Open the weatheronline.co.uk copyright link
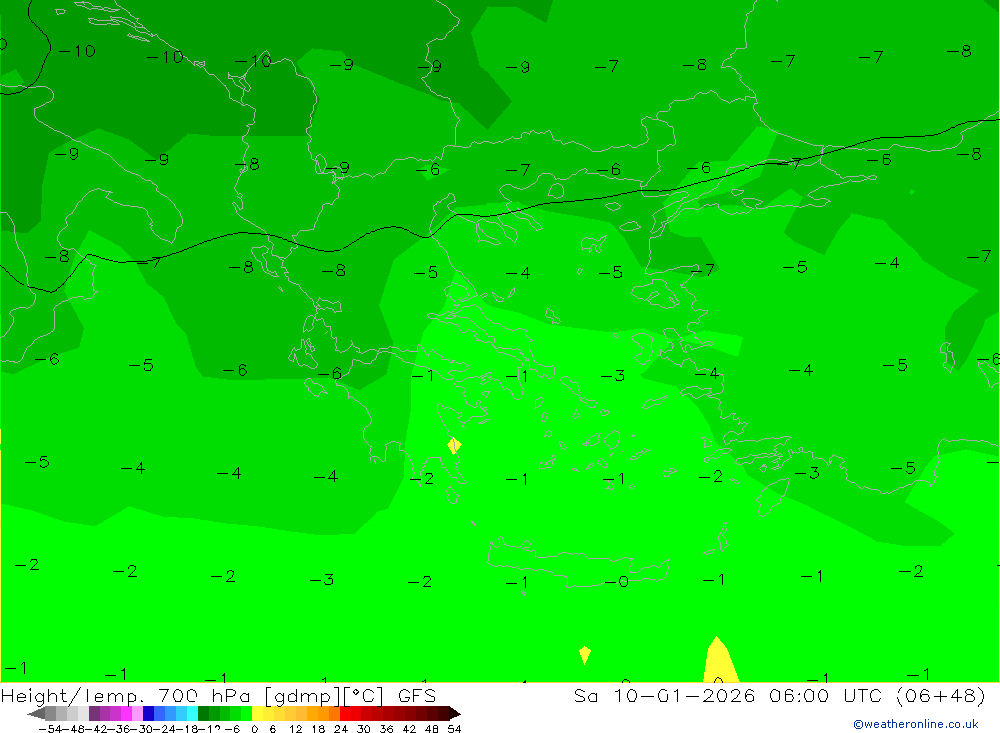The height and width of the screenshot is (733, 1000). coord(916,724)
